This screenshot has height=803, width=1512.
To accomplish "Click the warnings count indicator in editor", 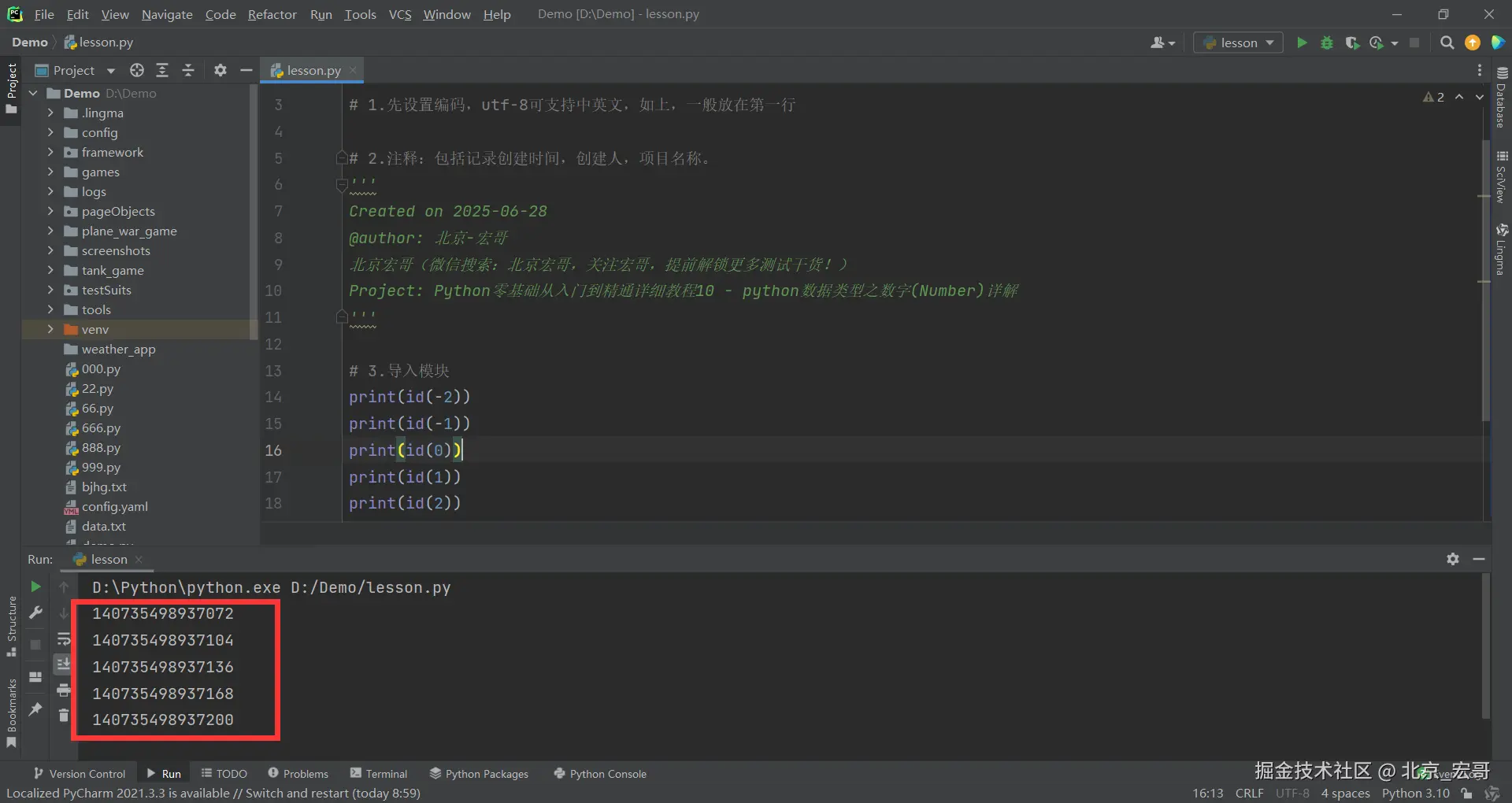I will click(1433, 97).
